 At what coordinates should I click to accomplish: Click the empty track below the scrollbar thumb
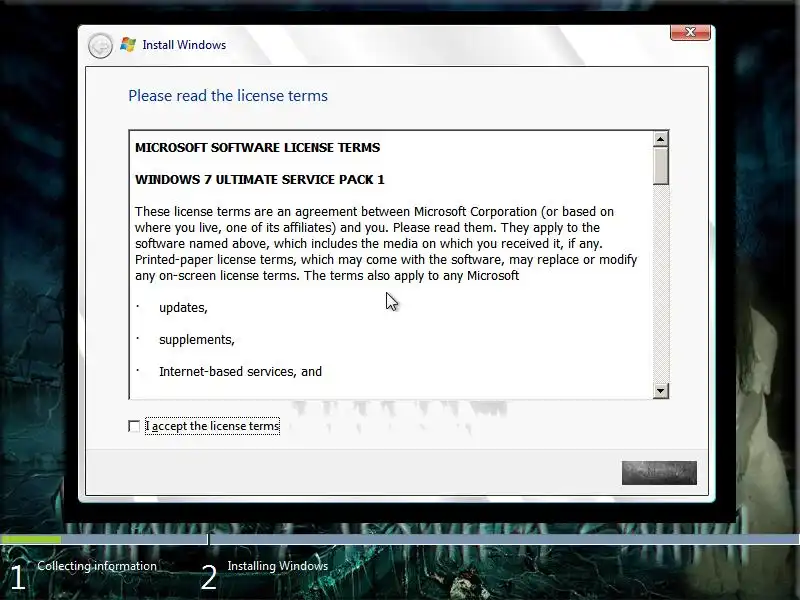(x=661, y=284)
